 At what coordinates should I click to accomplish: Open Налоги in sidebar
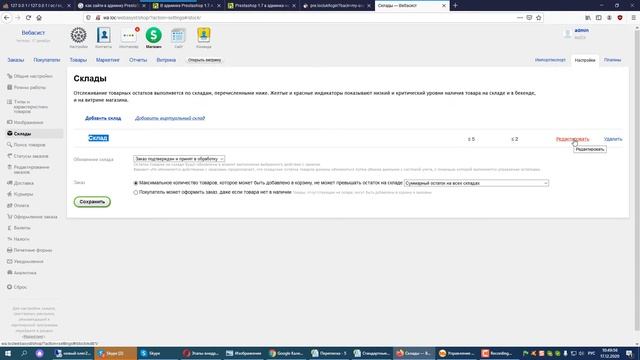coord(21,239)
